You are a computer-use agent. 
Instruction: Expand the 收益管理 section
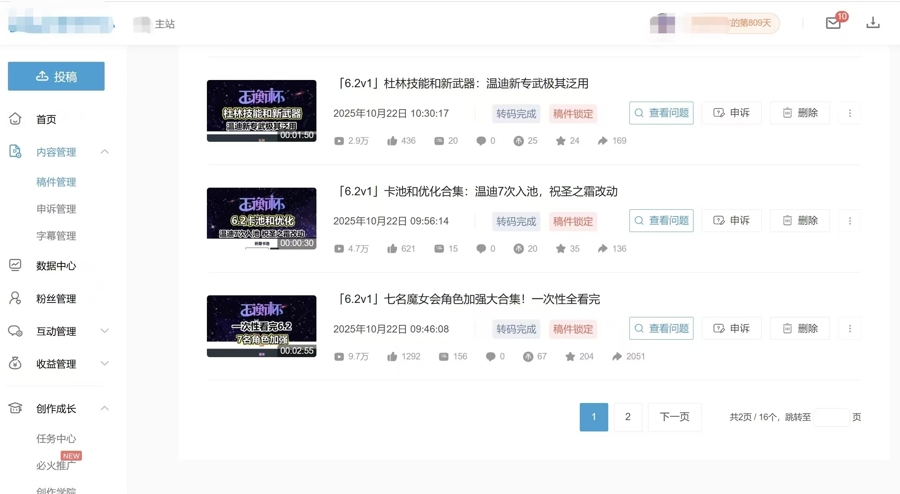pos(104,364)
